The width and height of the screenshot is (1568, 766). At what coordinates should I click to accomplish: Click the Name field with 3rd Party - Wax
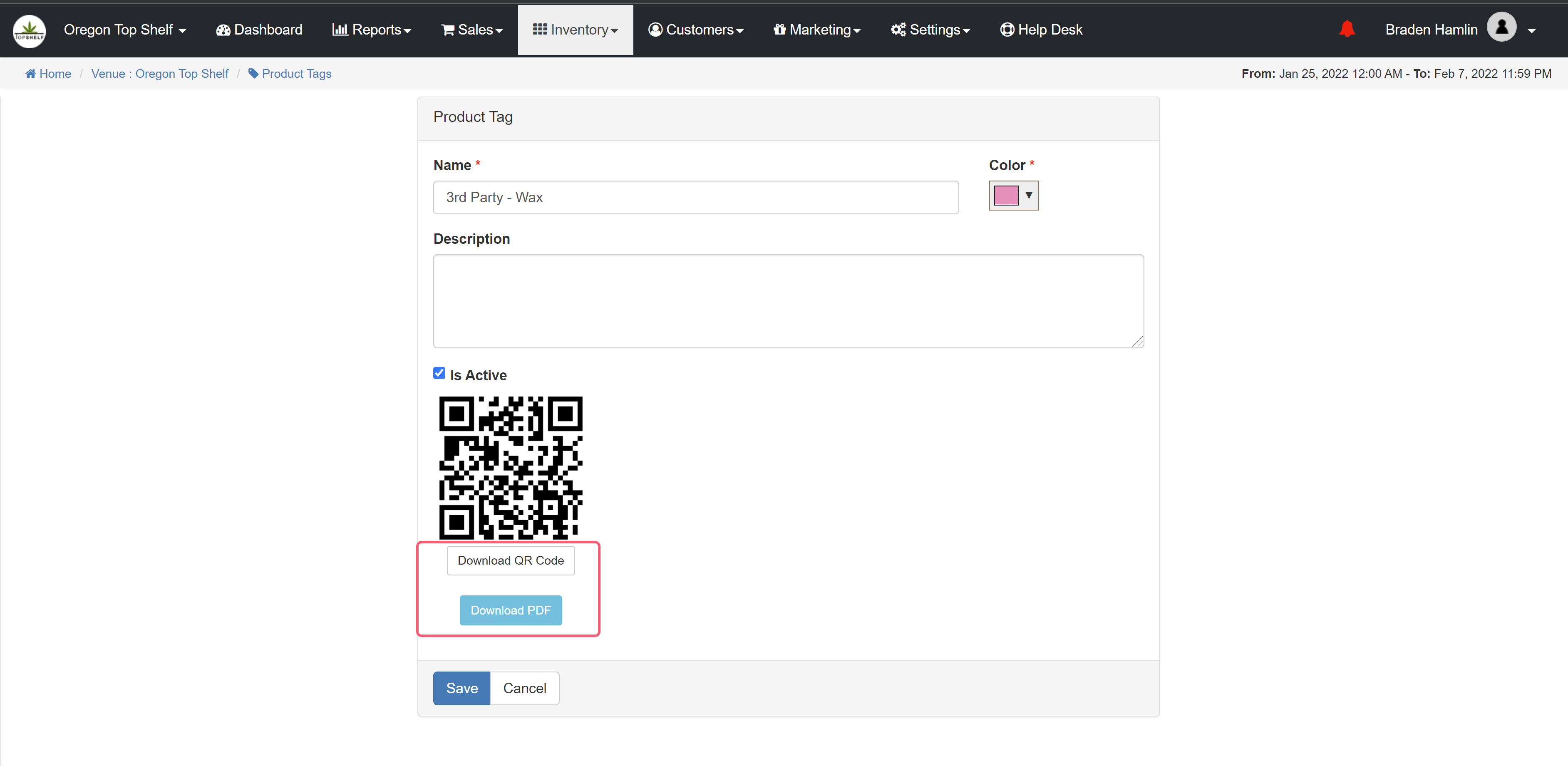[696, 197]
